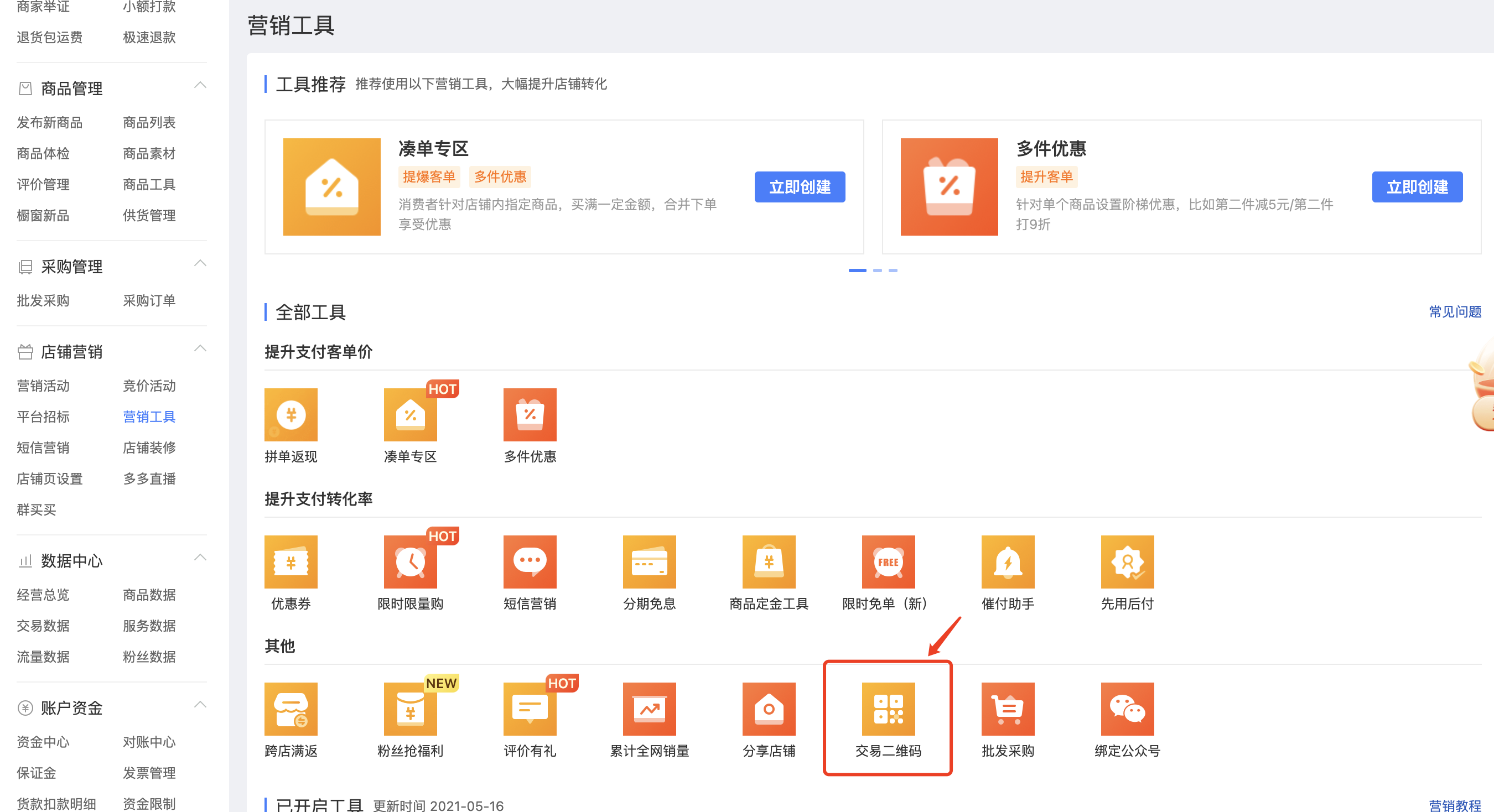Open the 常见问题 link
Viewport: 1494px width, 812px height.
click(x=1454, y=312)
